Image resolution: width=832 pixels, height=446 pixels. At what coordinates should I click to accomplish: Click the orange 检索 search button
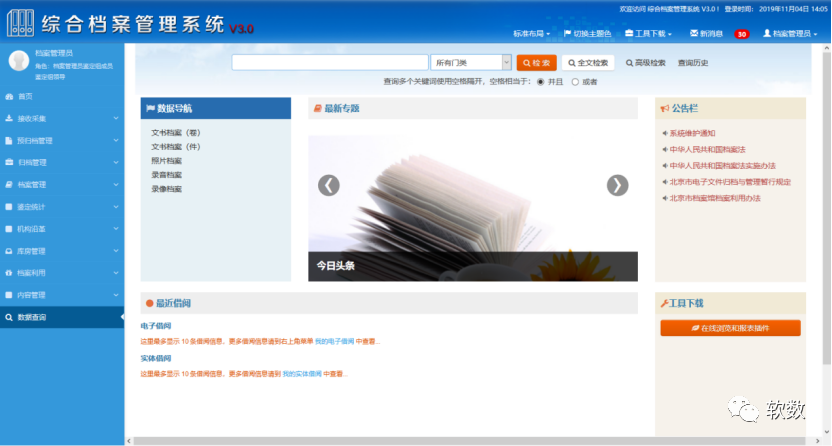tap(537, 62)
